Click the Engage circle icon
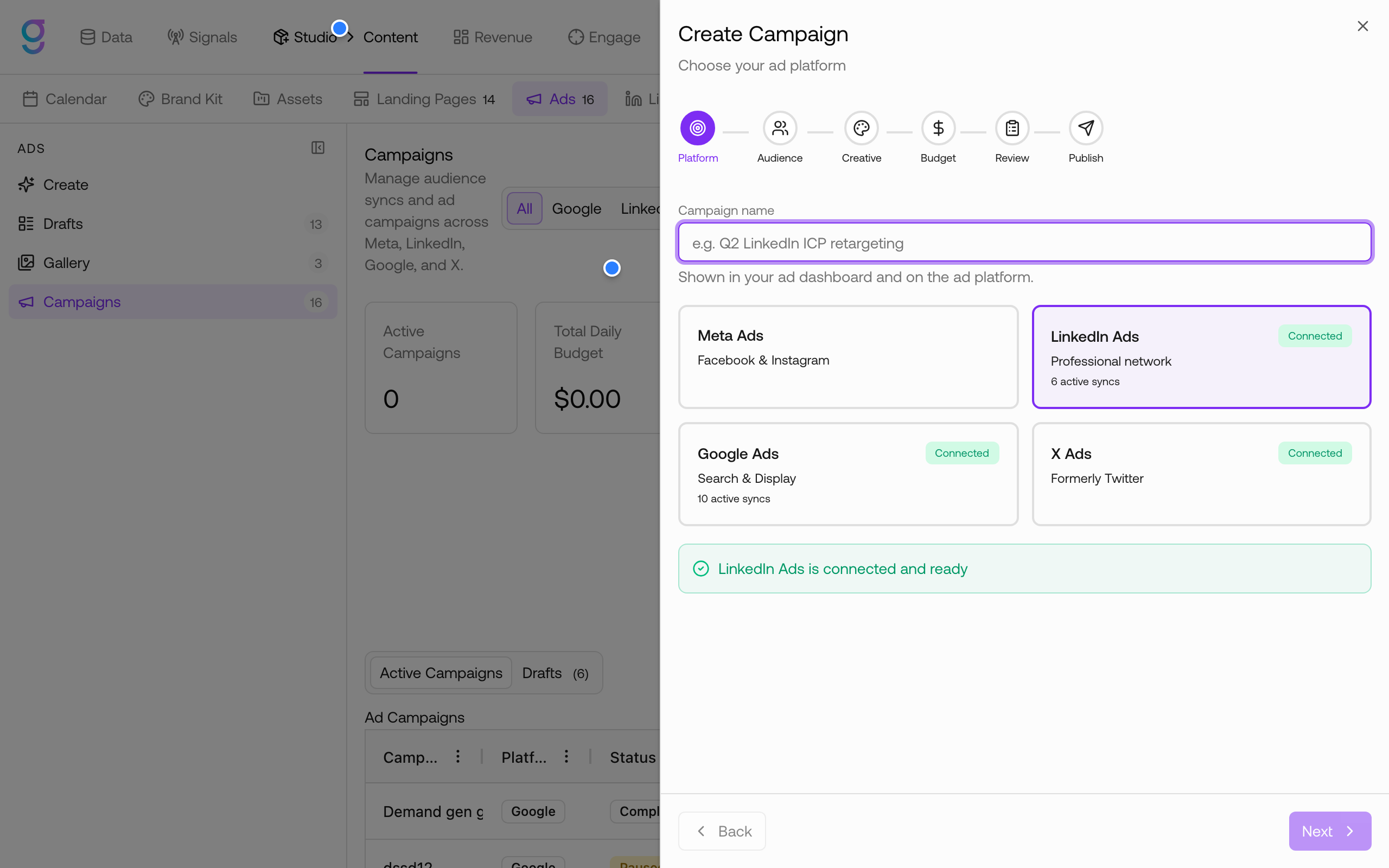This screenshot has width=1389, height=868. pyautogui.click(x=576, y=37)
